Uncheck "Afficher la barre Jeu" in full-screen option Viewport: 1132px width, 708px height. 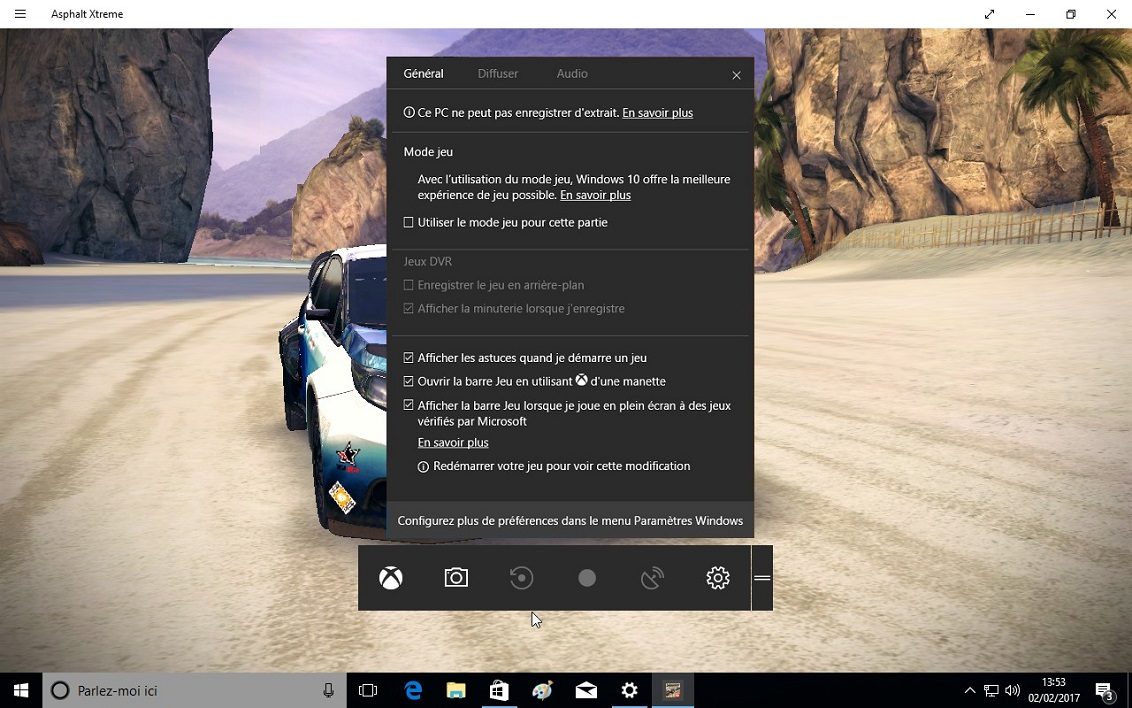click(408, 406)
